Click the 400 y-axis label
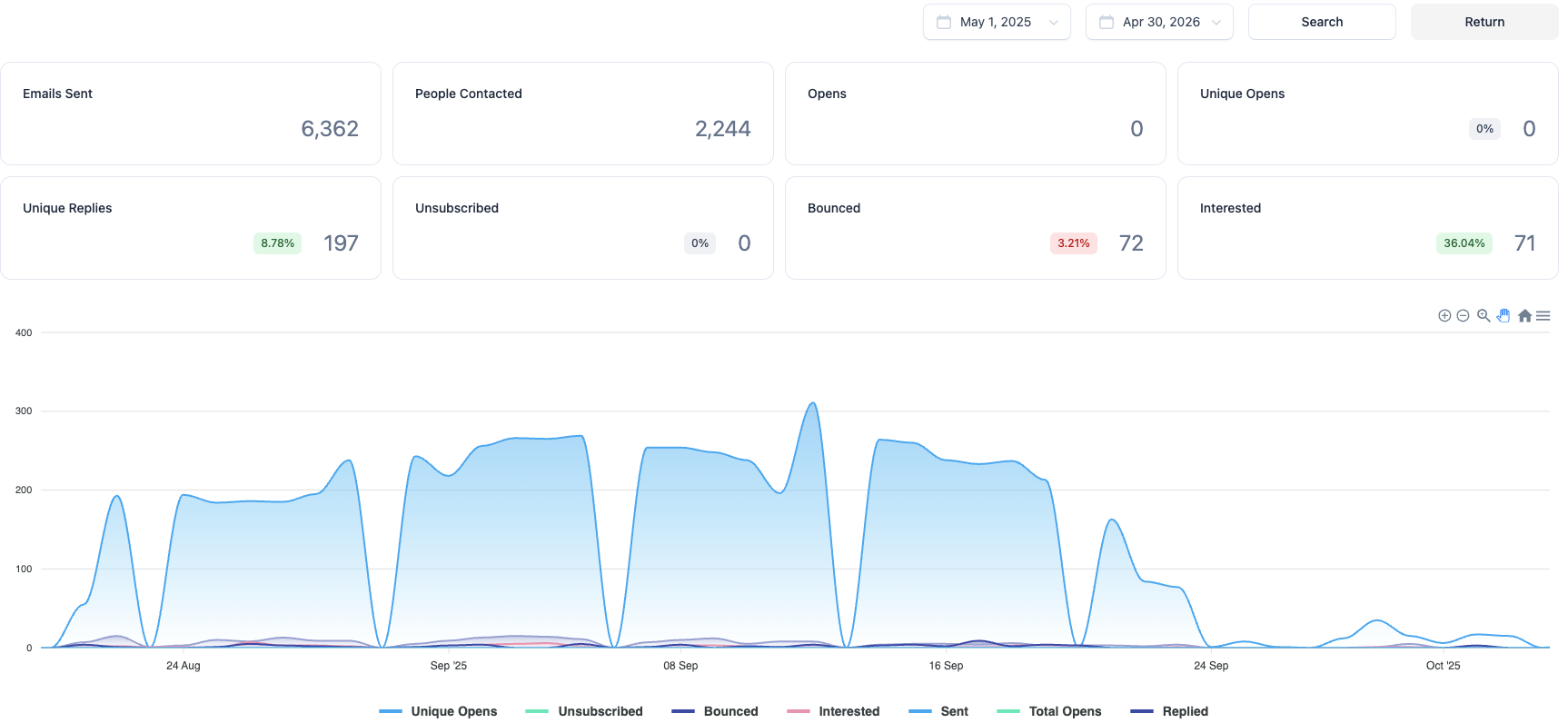The width and height of the screenshot is (1568, 723). pos(24,332)
